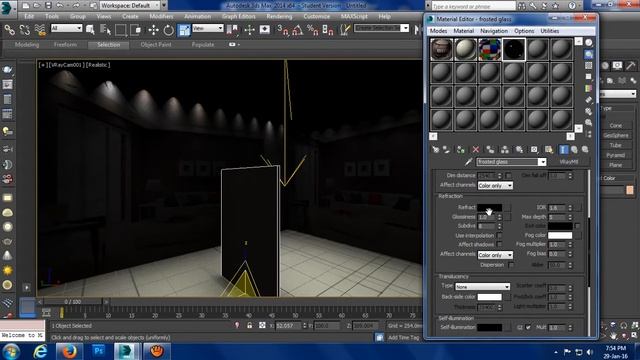This screenshot has height=360, width=640.
Task: Toggle Show Shaded Material in Viewport
Action: 549,150
